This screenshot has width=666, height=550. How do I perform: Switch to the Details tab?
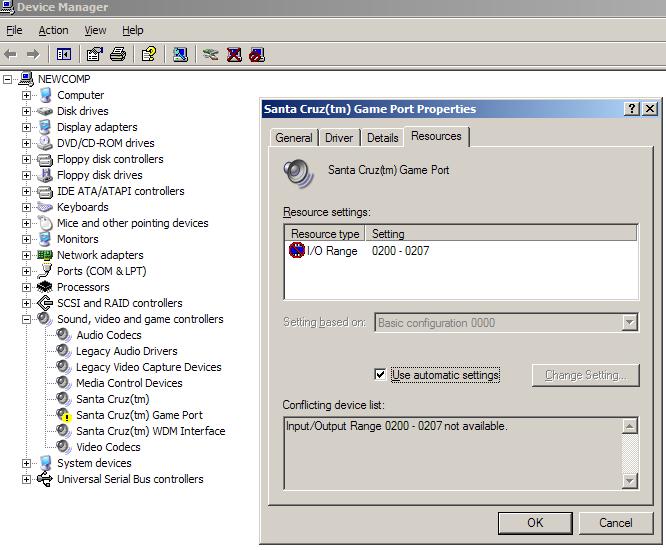pyautogui.click(x=383, y=138)
